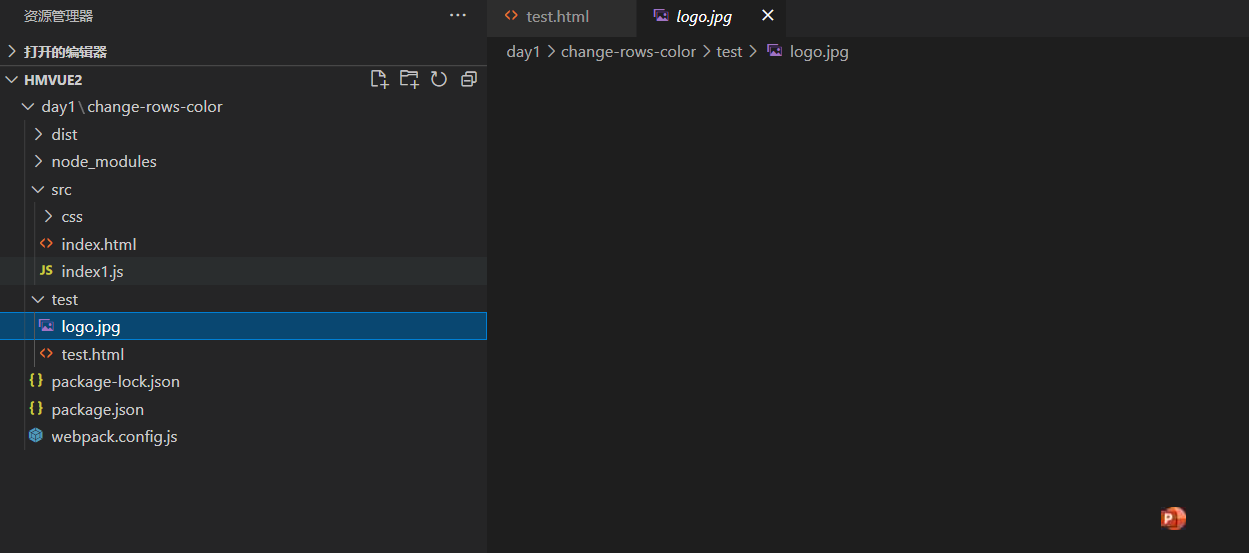The height and width of the screenshot is (553, 1249).
Task: Collapse all folders in explorer
Action: click(469, 79)
